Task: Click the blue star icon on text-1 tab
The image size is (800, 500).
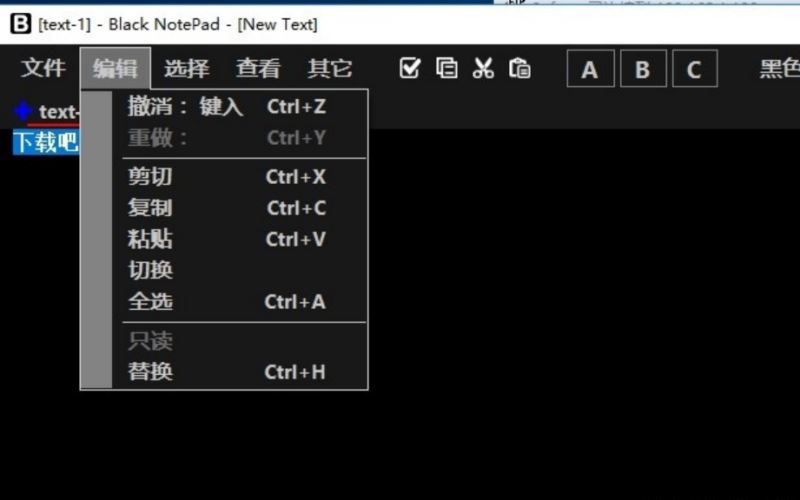Action: click(x=23, y=111)
